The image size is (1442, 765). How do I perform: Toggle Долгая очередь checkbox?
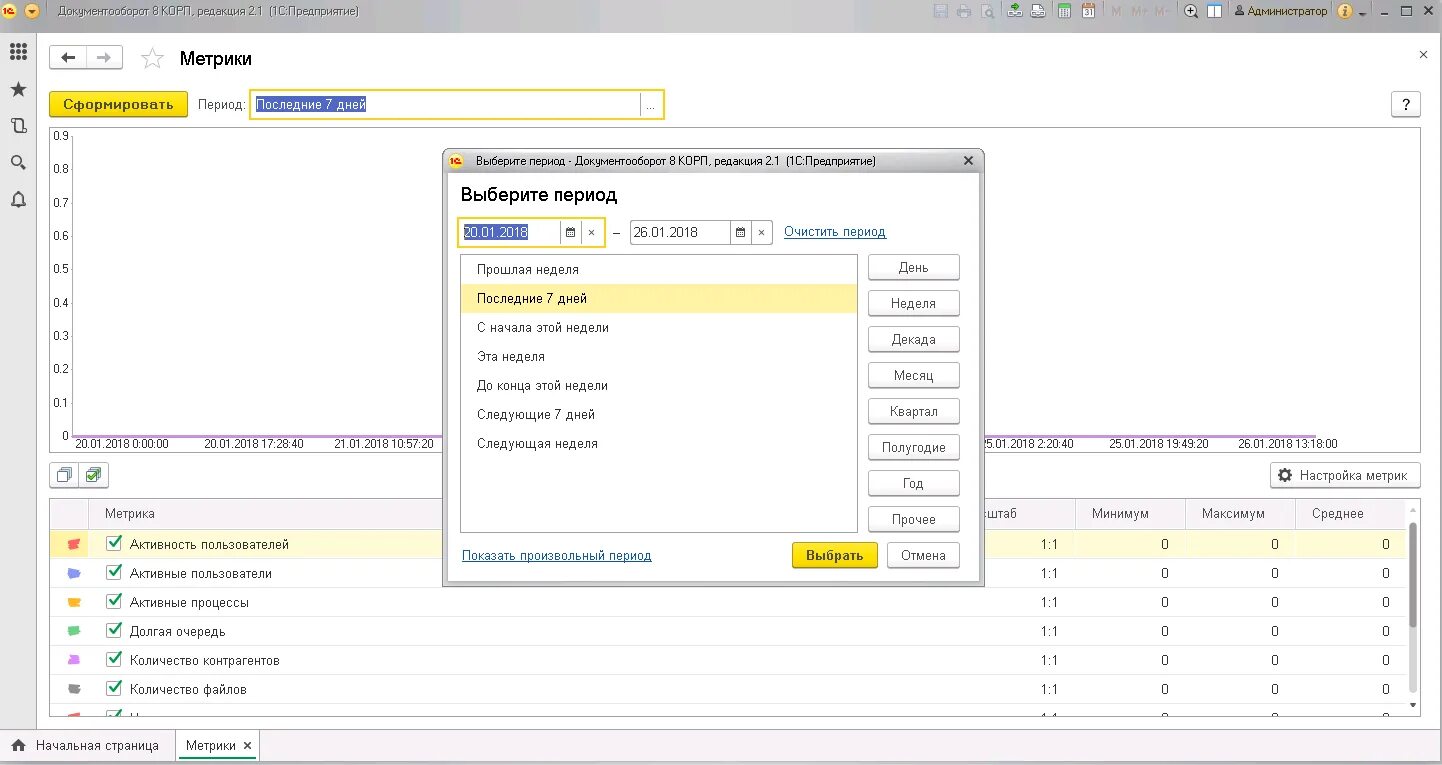(114, 631)
